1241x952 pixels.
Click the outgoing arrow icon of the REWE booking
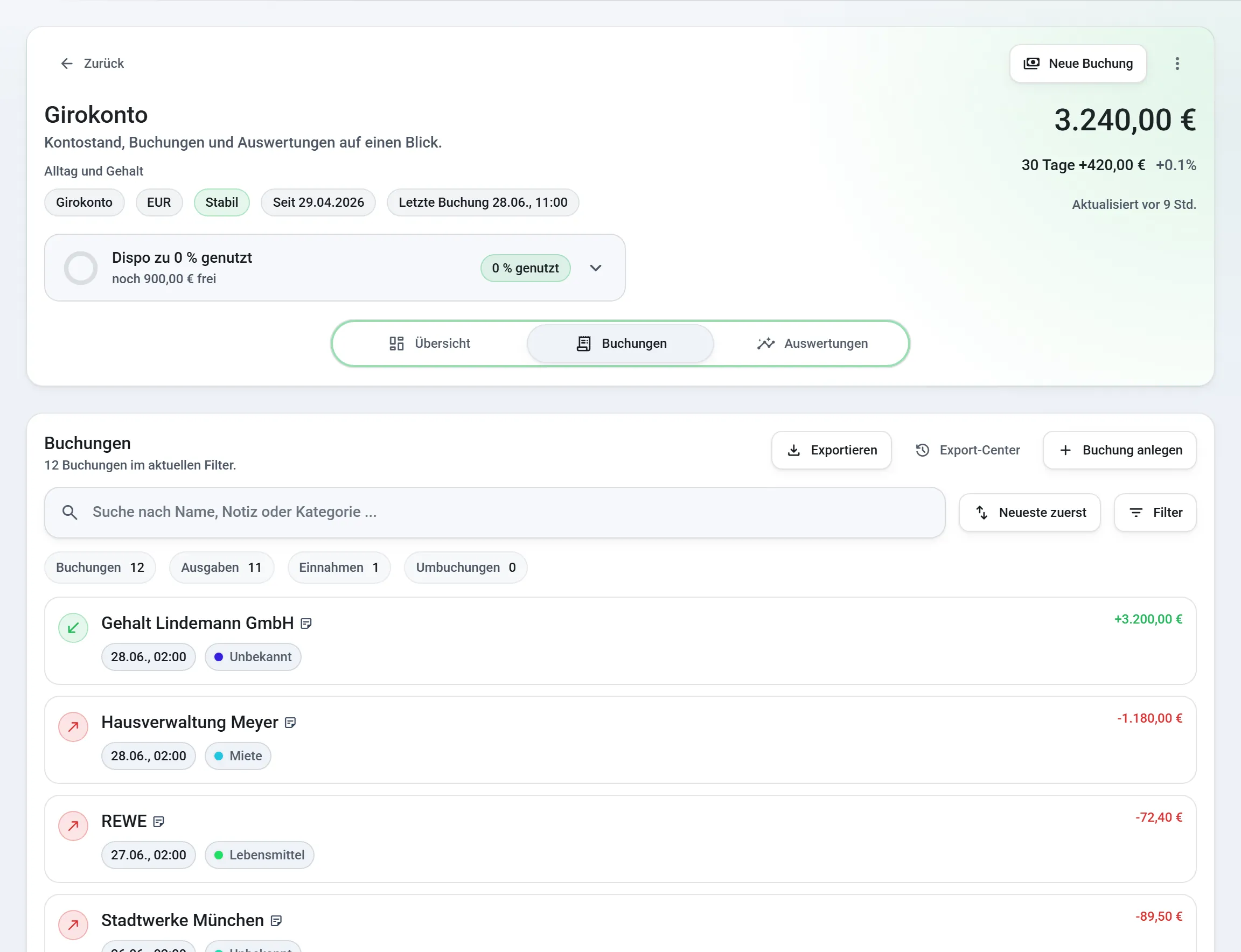[73, 826]
